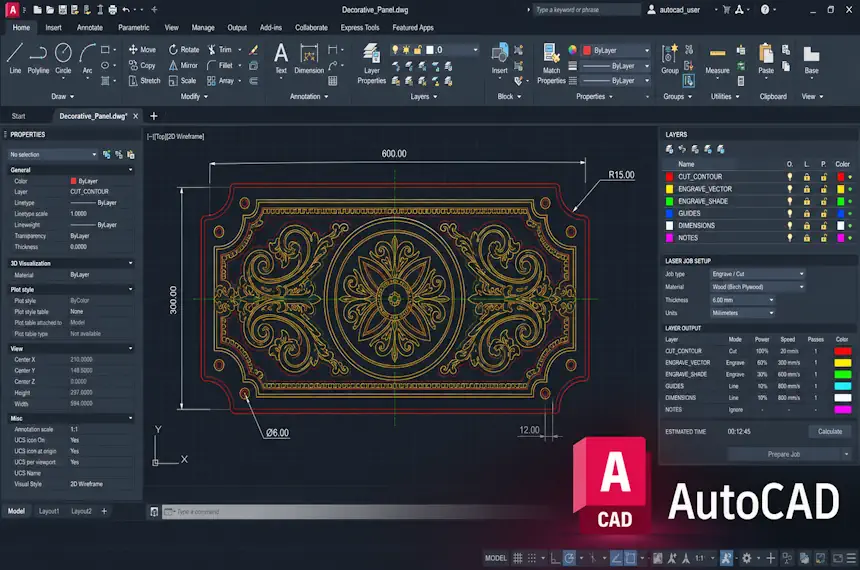Screen dimensions: 860x570
Task: Expand the Modify panel flyout
Action: (194, 97)
